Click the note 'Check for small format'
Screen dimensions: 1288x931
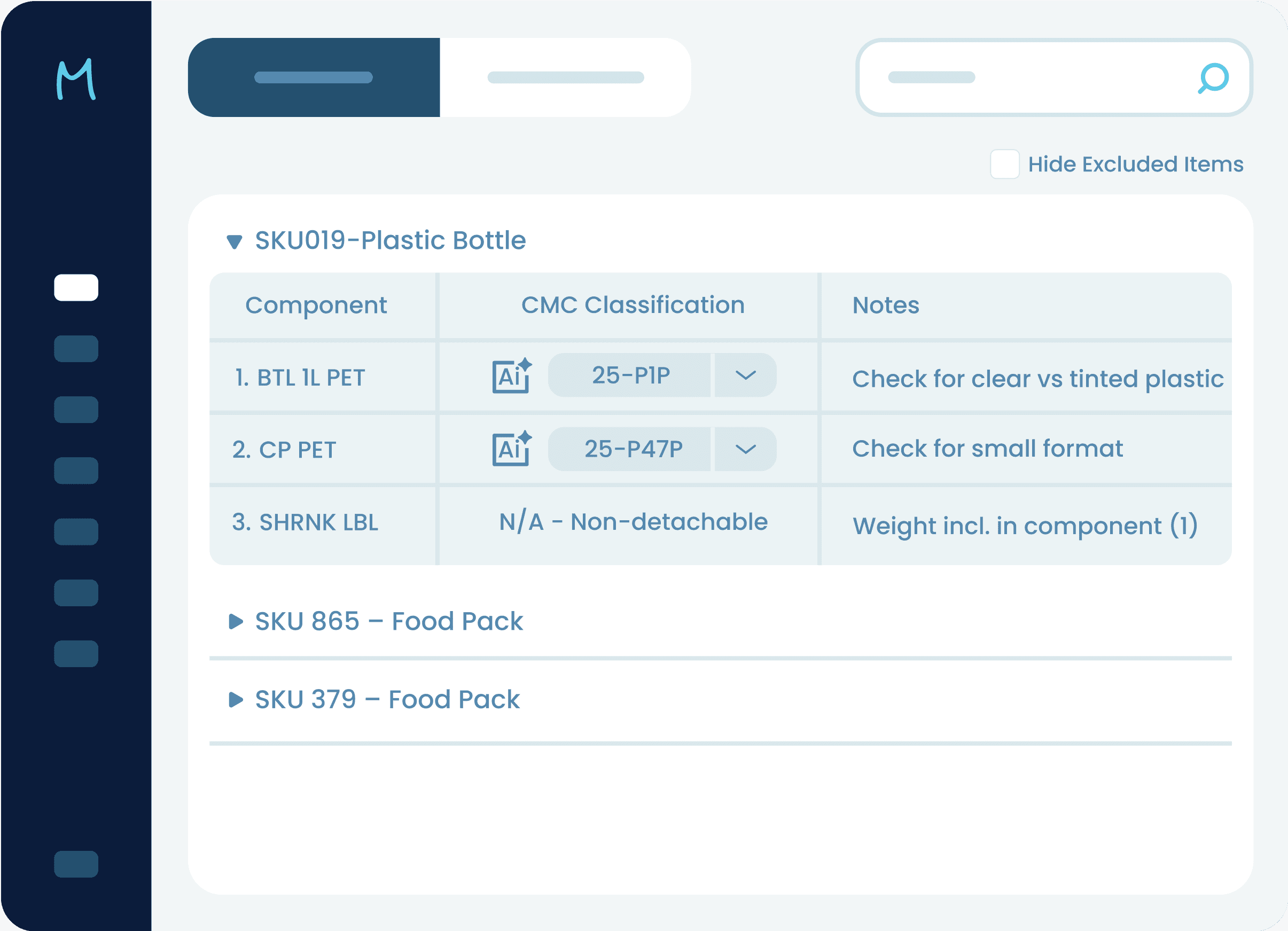point(988,449)
